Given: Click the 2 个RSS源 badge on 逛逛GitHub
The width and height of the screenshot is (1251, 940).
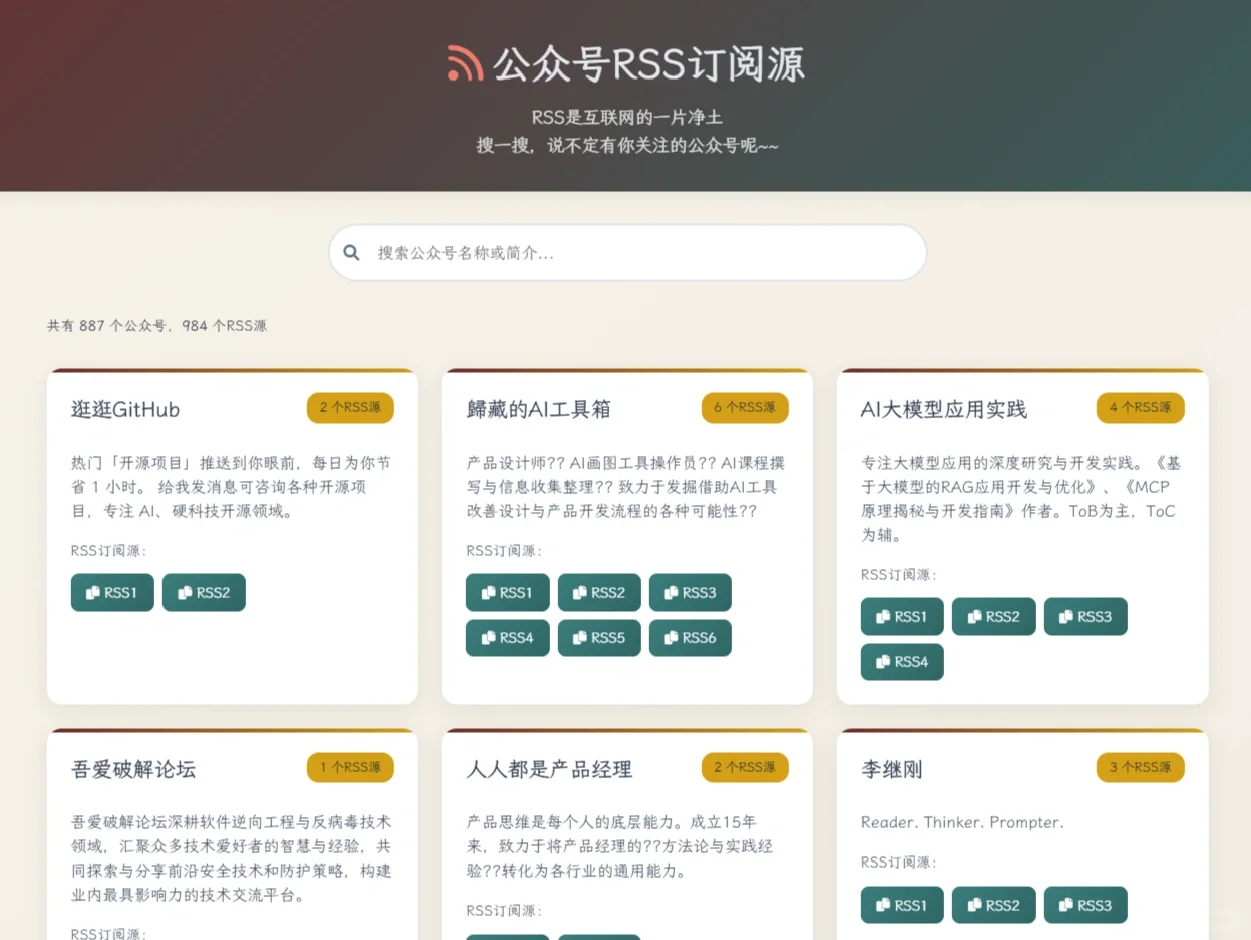Looking at the screenshot, I should coord(350,407).
